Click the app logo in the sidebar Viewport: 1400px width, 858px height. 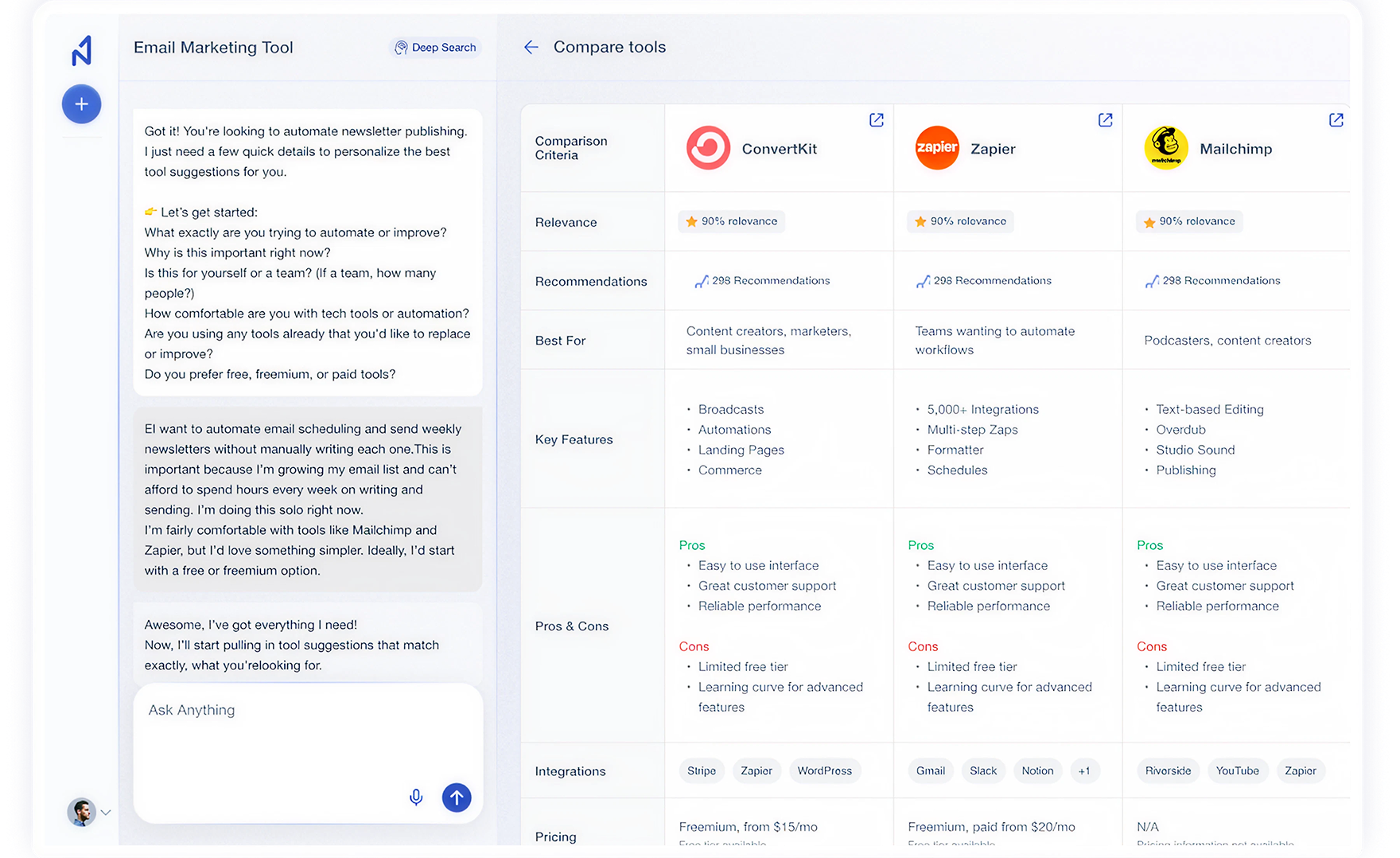point(82,50)
